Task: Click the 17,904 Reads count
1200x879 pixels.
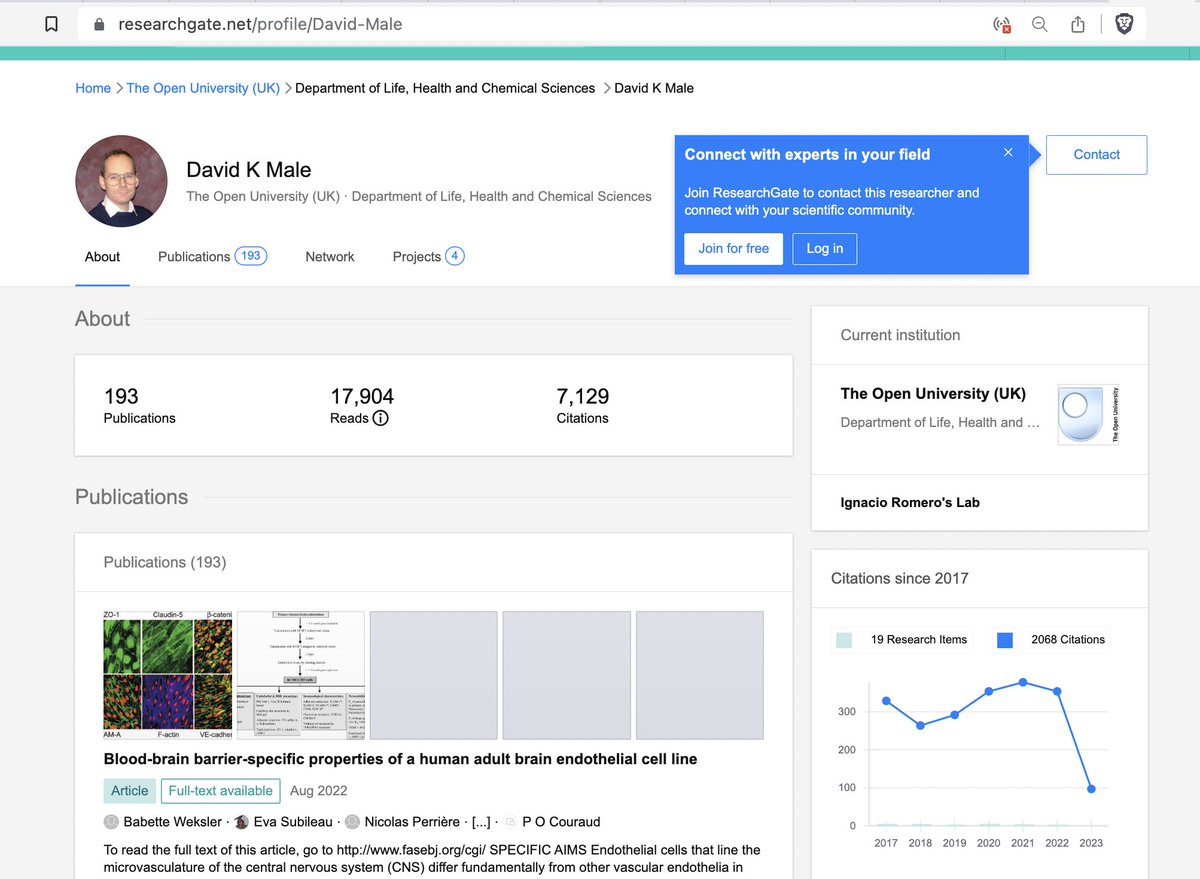Action: (x=362, y=396)
